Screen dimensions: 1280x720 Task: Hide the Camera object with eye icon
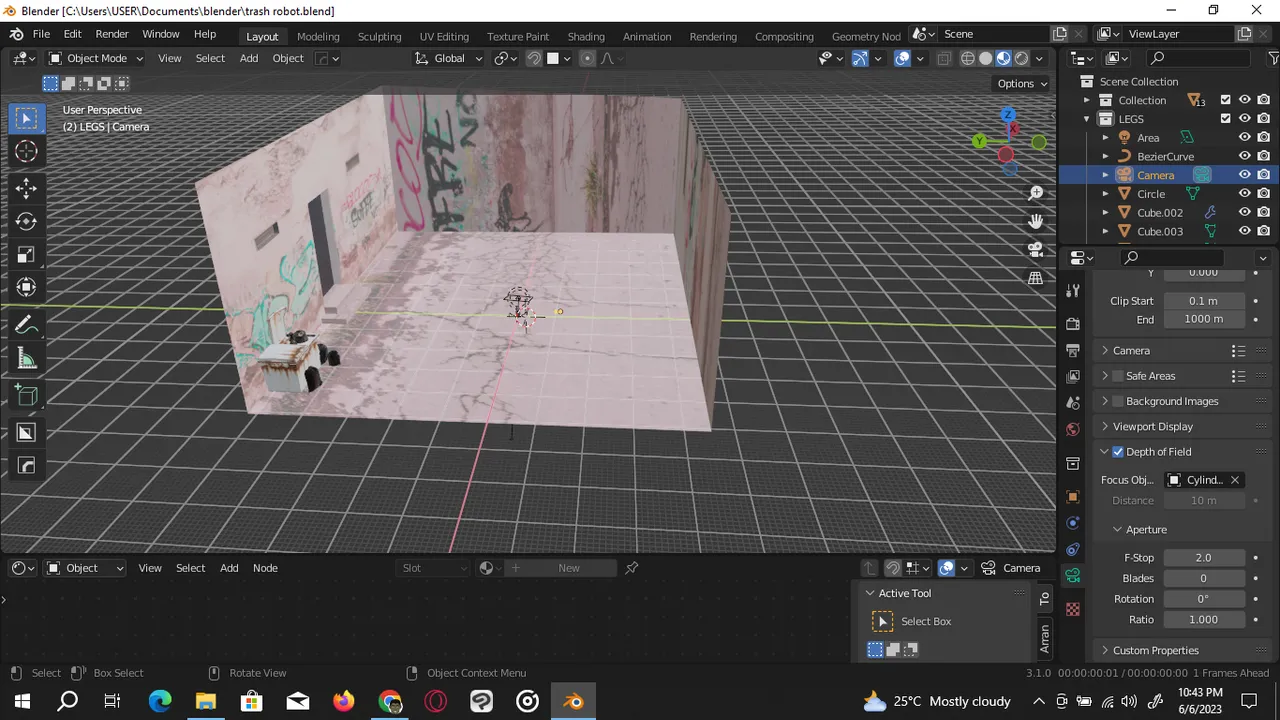[x=1245, y=175]
